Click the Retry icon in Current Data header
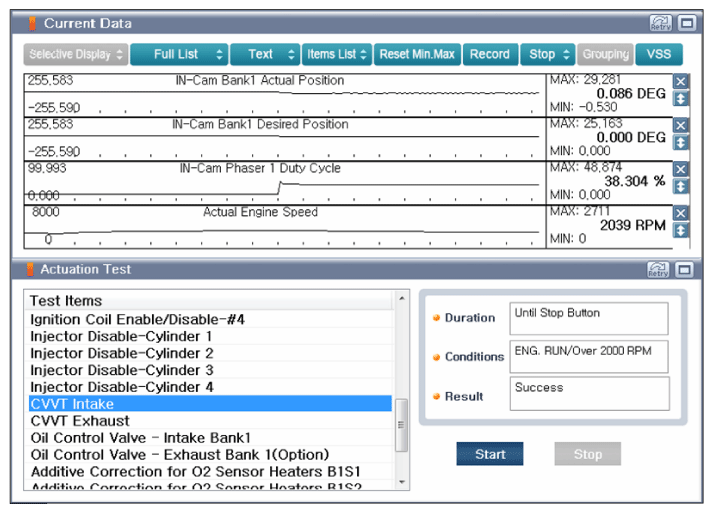Screen dimensions: 713x513 [x=660, y=23]
